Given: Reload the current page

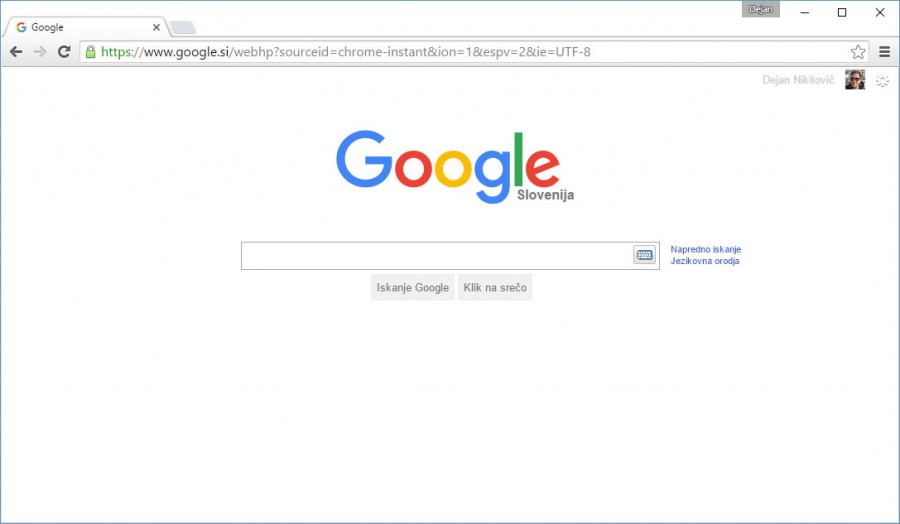Looking at the screenshot, I should (x=64, y=52).
